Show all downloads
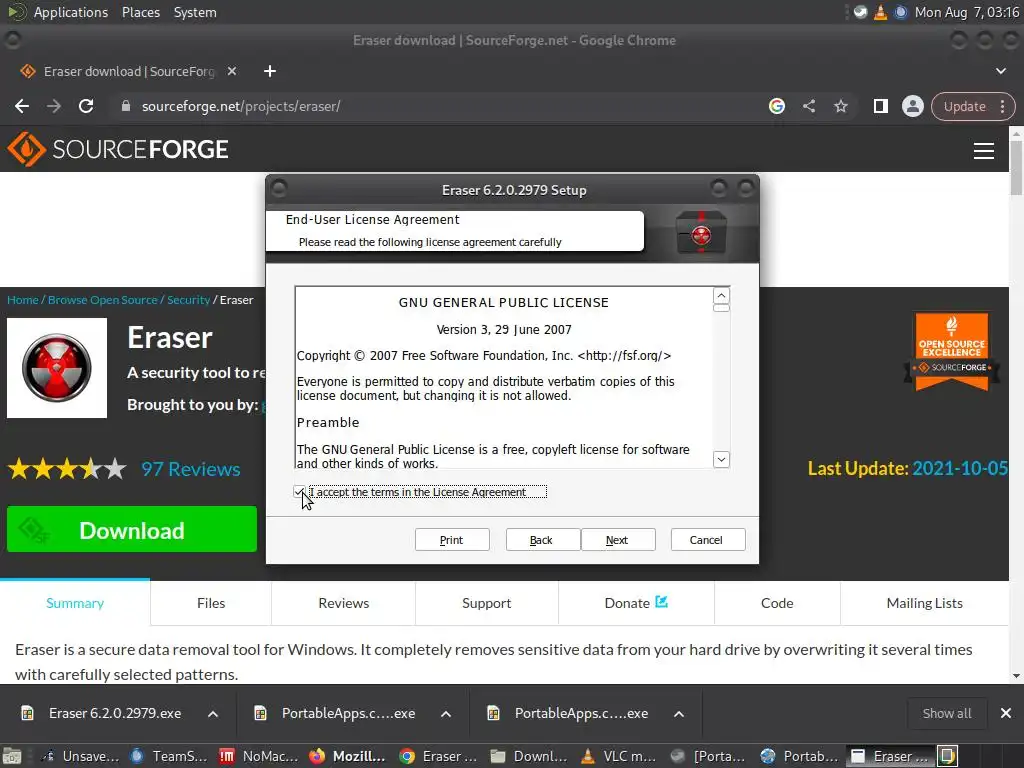Screen dimensions: 1024x768 [x=947, y=714]
